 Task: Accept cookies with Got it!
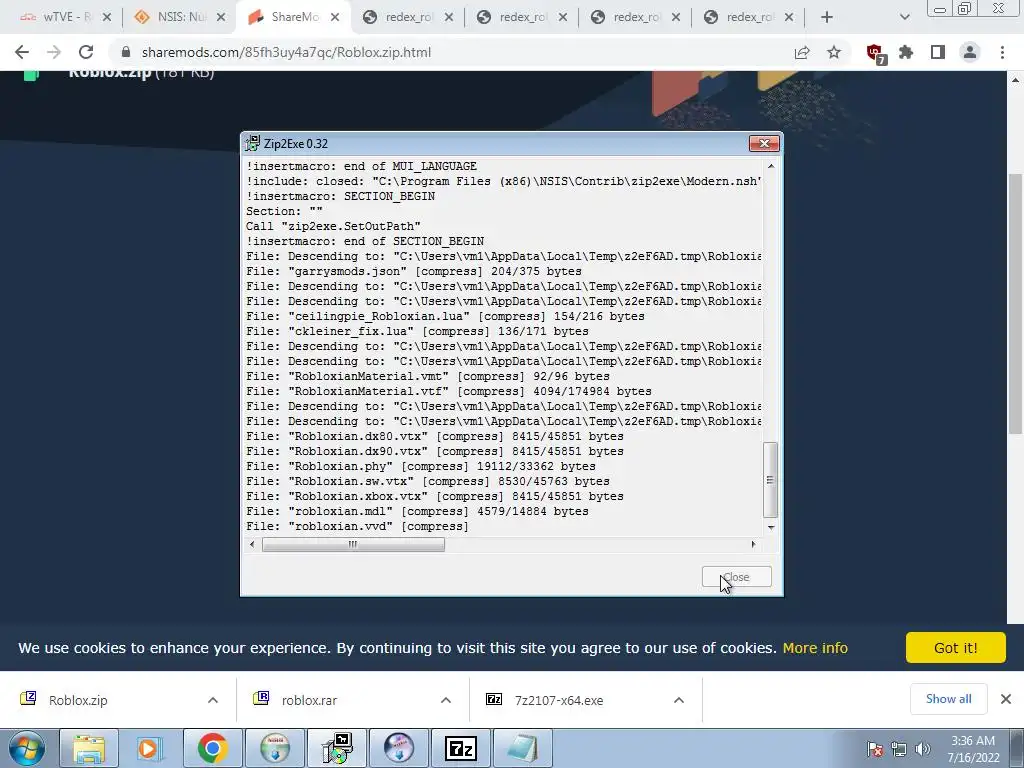click(x=955, y=648)
